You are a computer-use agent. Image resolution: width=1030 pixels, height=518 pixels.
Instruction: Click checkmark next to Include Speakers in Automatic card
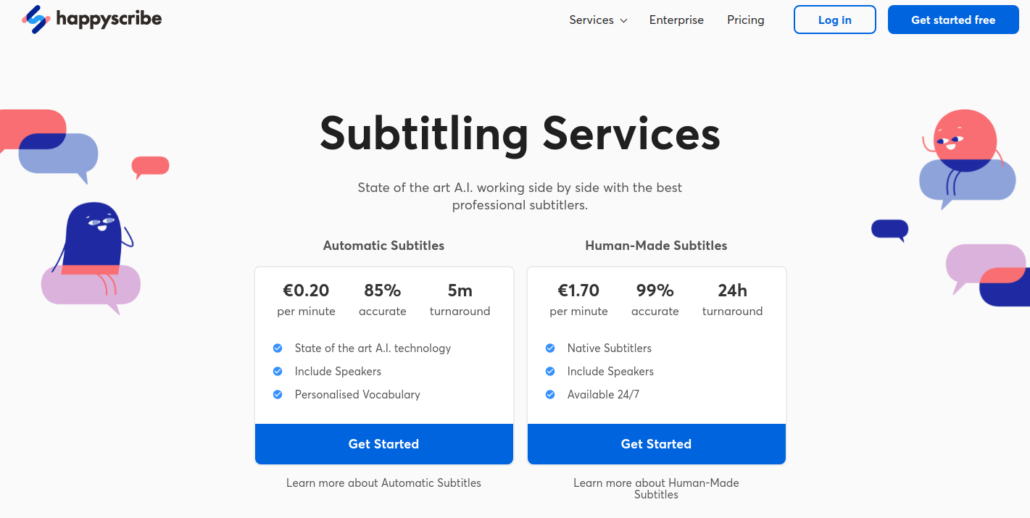coord(278,372)
